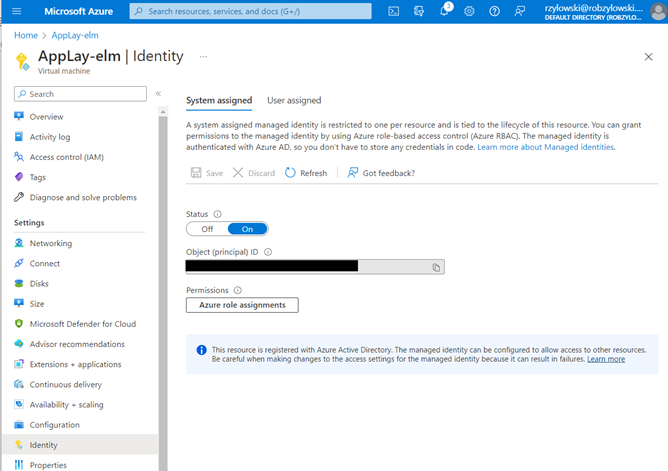Click Learn more in info banner
The height and width of the screenshot is (471, 668).
point(606,359)
